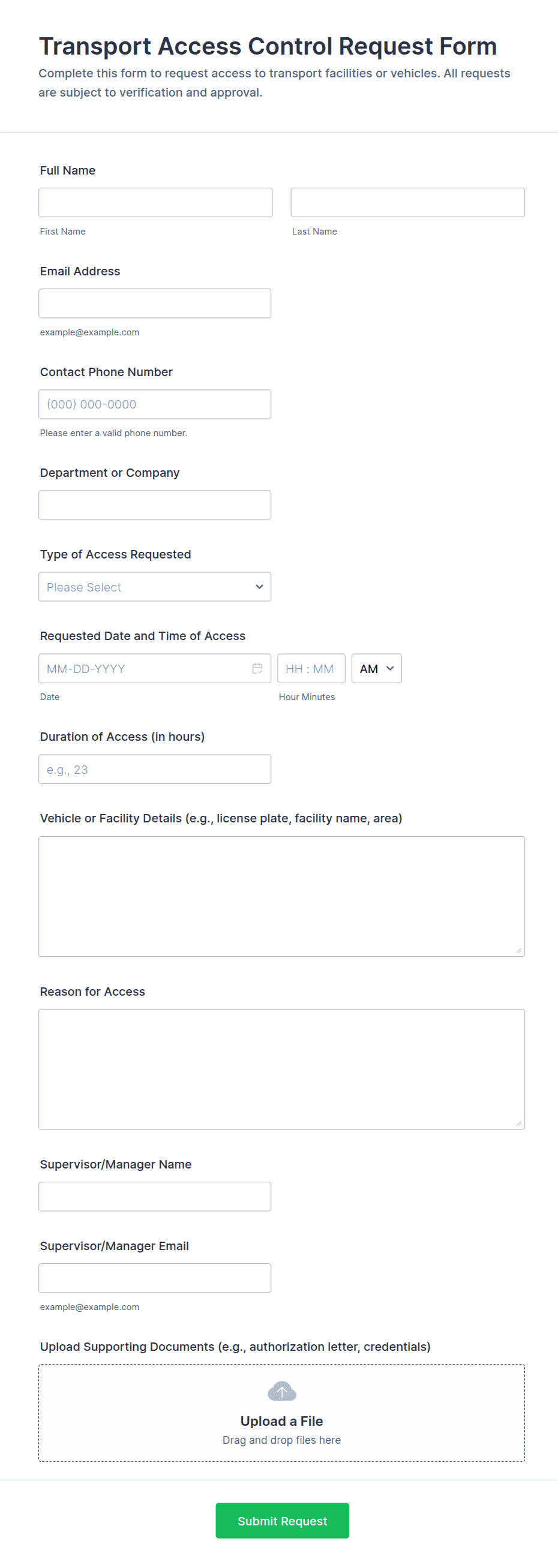Focus the Reason for Access textarea
This screenshot has height=1568, width=558.
pyautogui.click(x=281, y=1069)
